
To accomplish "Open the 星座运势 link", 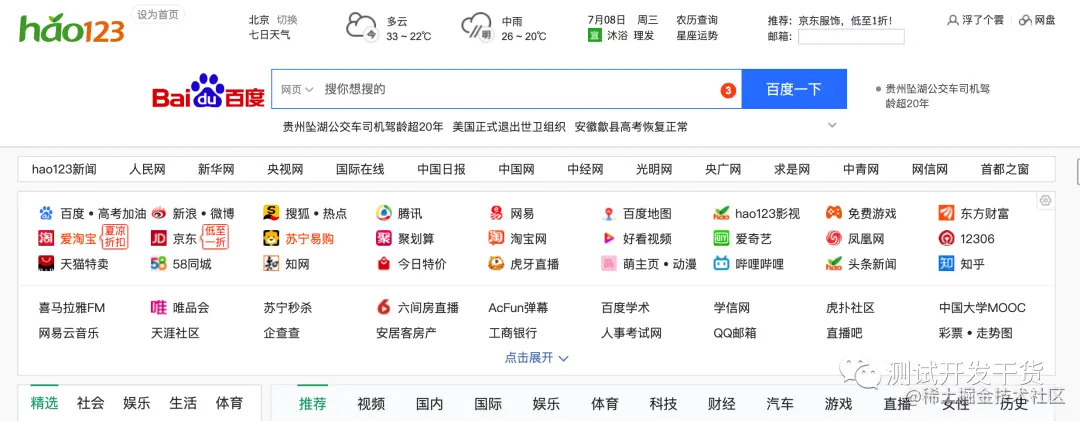I will tap(697, 35).
